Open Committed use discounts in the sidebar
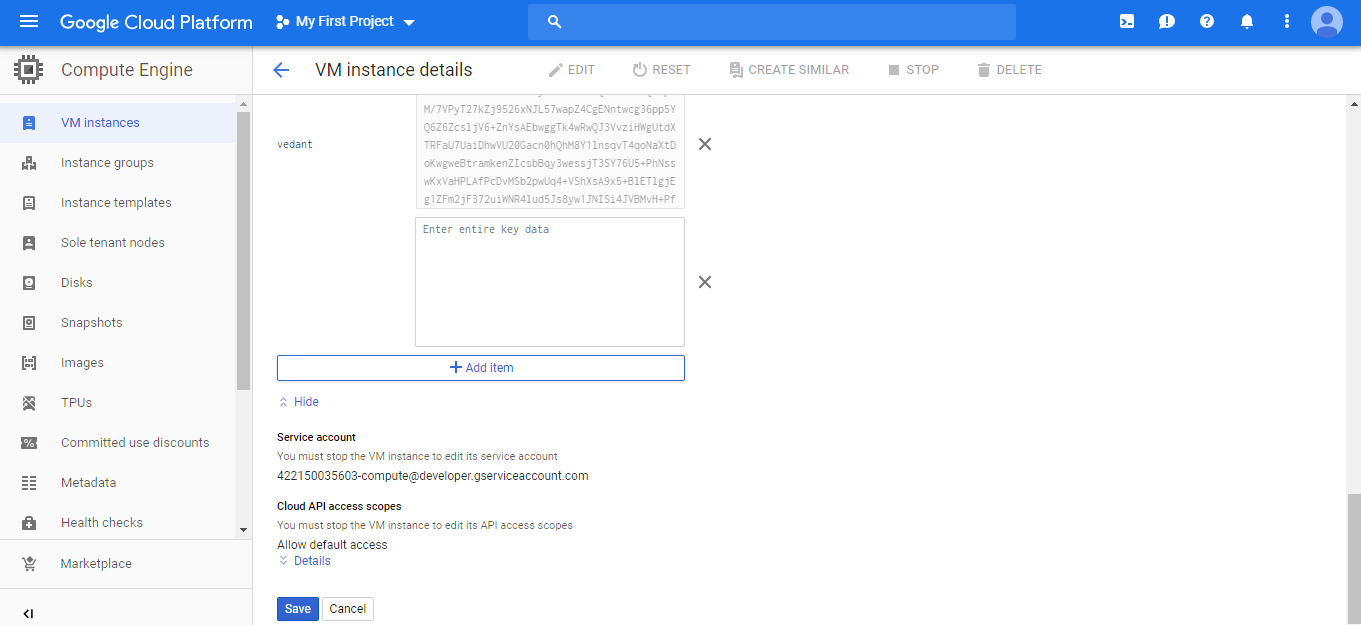 (118, 443)
